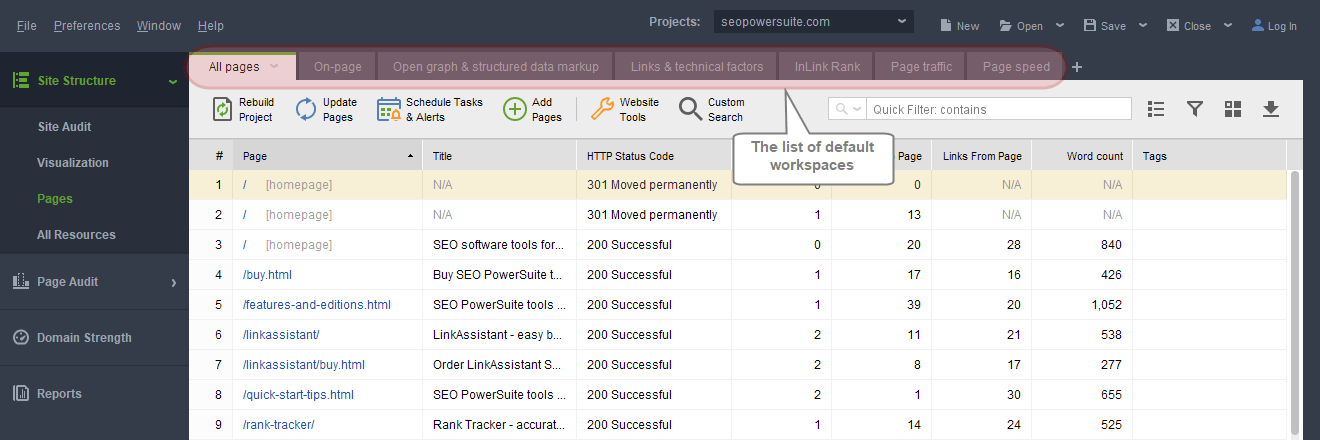Sort by HTTP Status Code column header
1320x440 pixels.
coord(654,156)
